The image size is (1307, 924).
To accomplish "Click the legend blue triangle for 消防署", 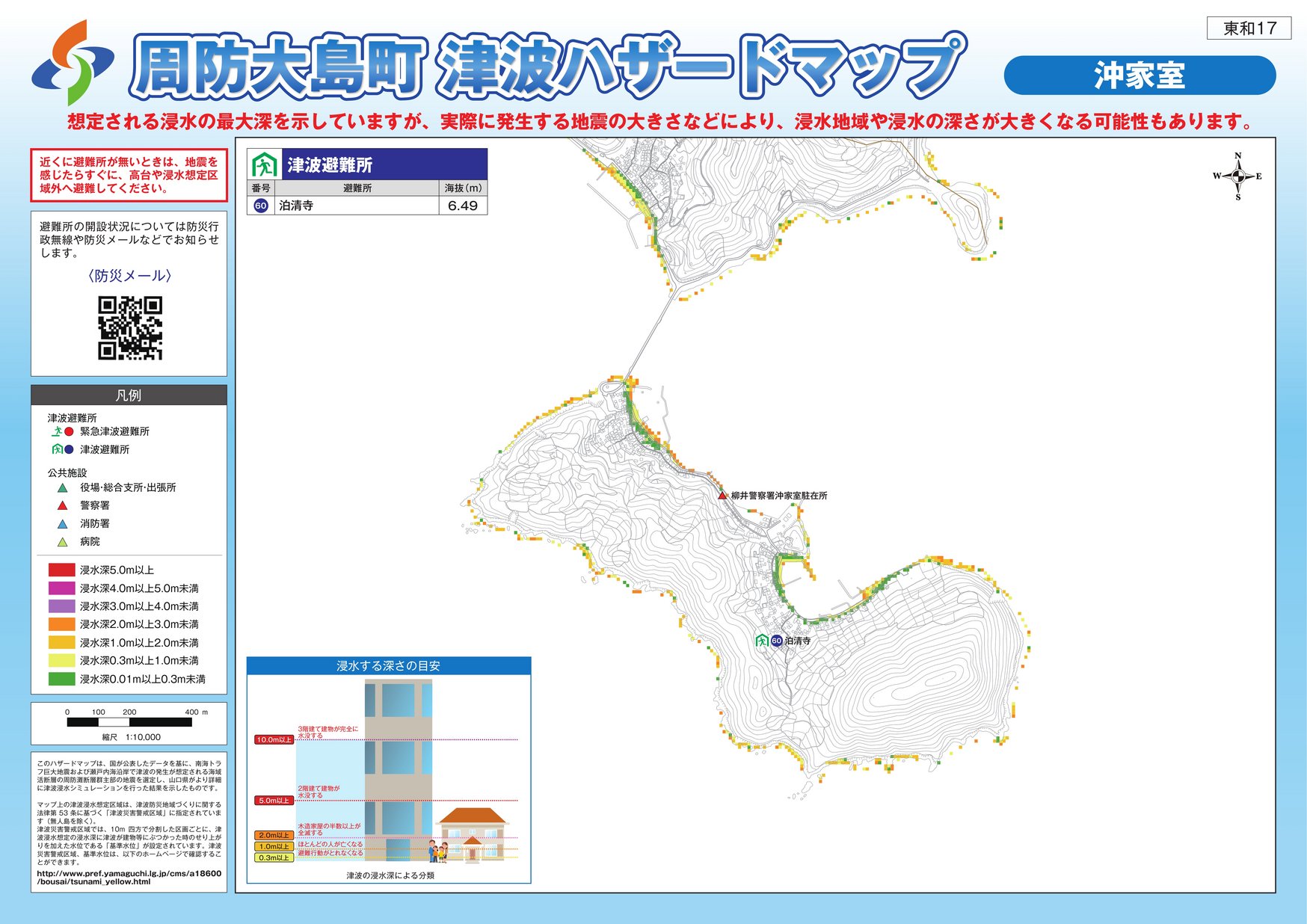I will tap(63, 524).
